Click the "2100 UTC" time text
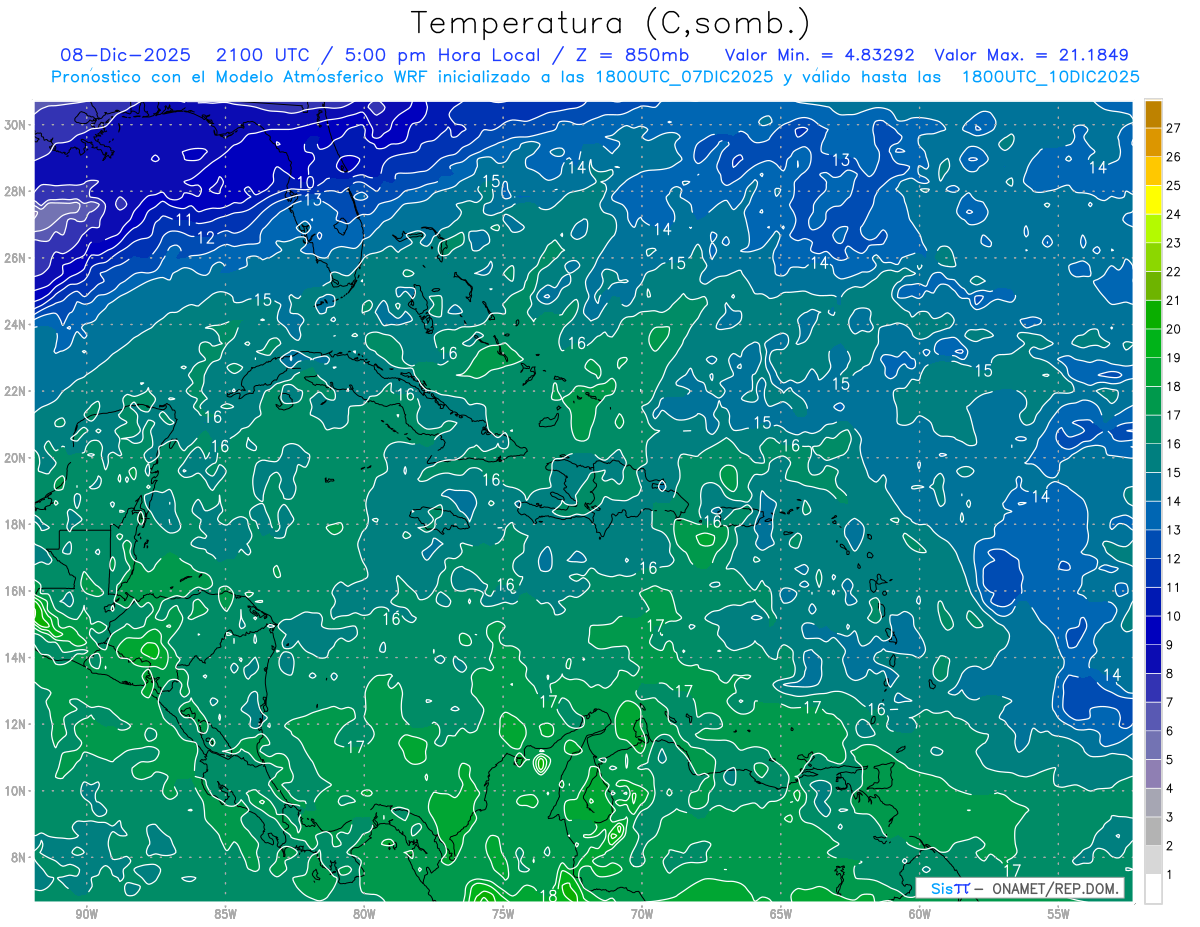1200x927 pixels. pyautogui.click(x=264, y=55)
